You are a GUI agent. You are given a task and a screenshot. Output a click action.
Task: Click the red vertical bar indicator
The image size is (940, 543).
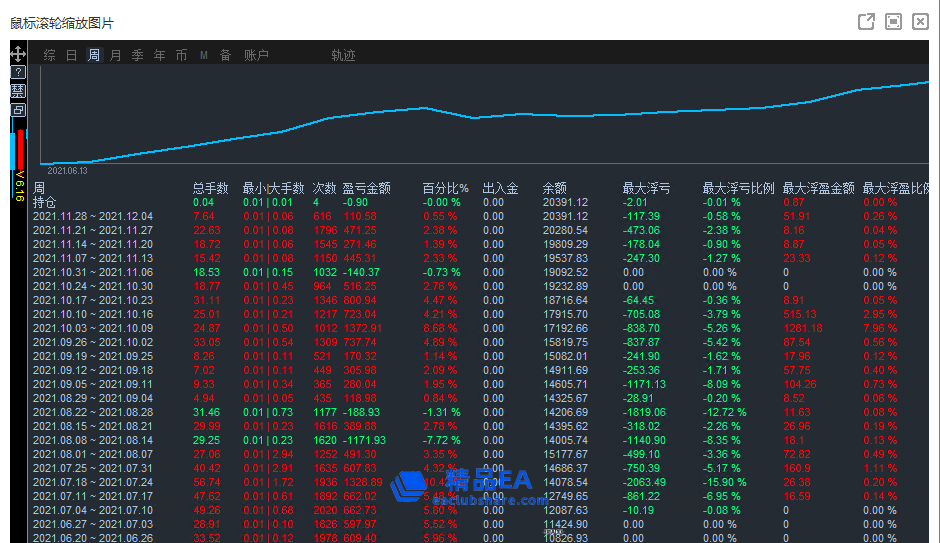(22, 148)
